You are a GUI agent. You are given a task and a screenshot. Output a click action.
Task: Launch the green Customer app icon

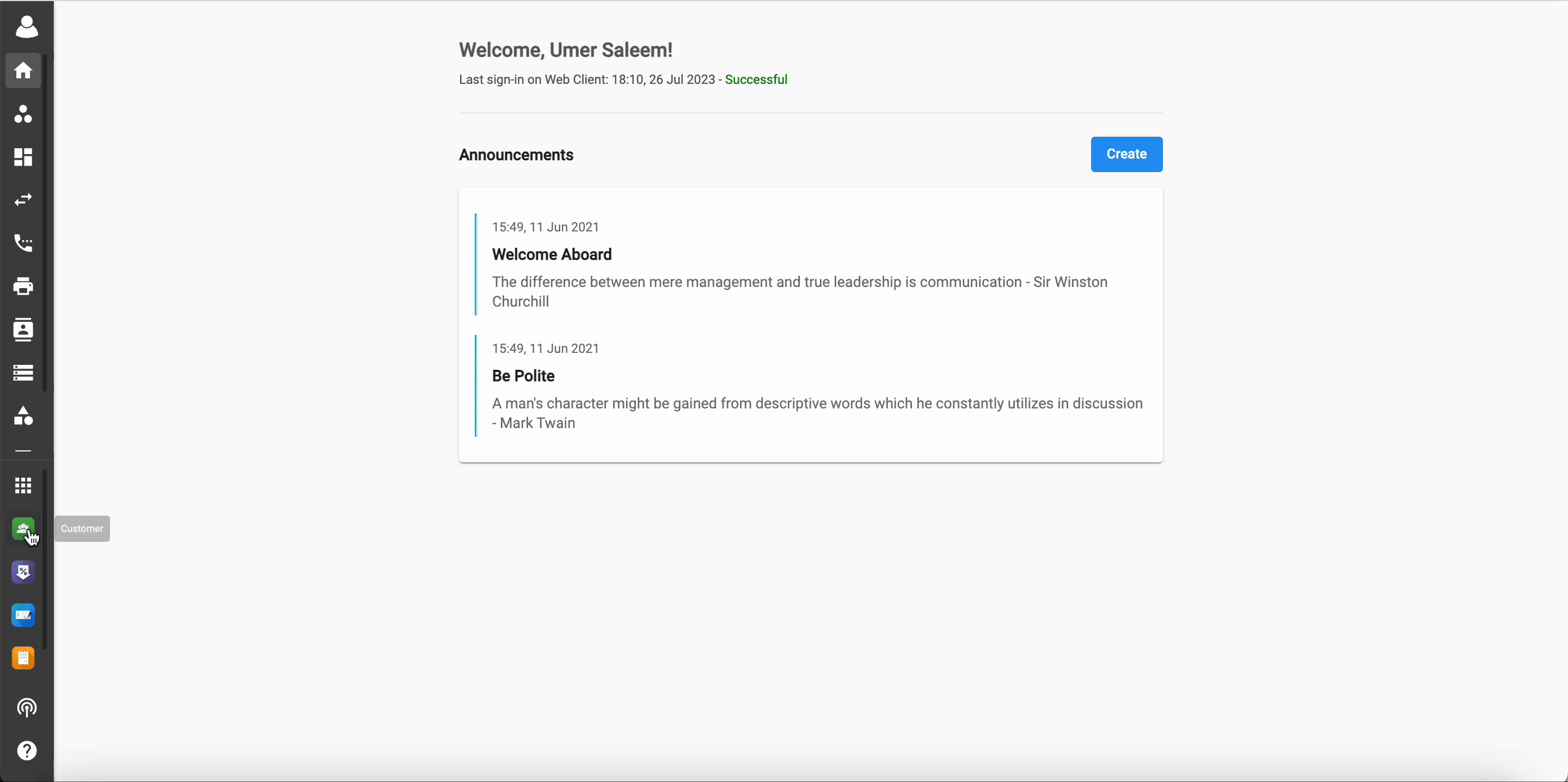pyautogui.click(x=23, y=529)
